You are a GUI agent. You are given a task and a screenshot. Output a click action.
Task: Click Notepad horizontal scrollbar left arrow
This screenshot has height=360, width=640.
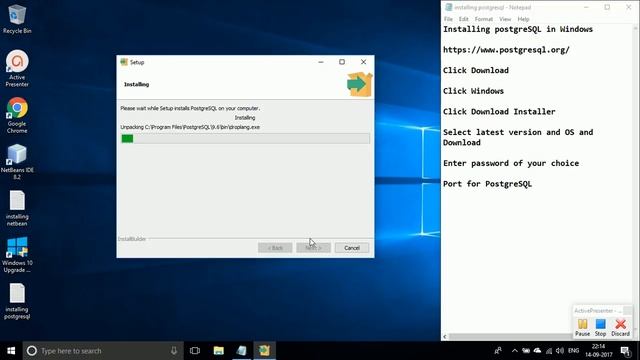click(445, 337)
